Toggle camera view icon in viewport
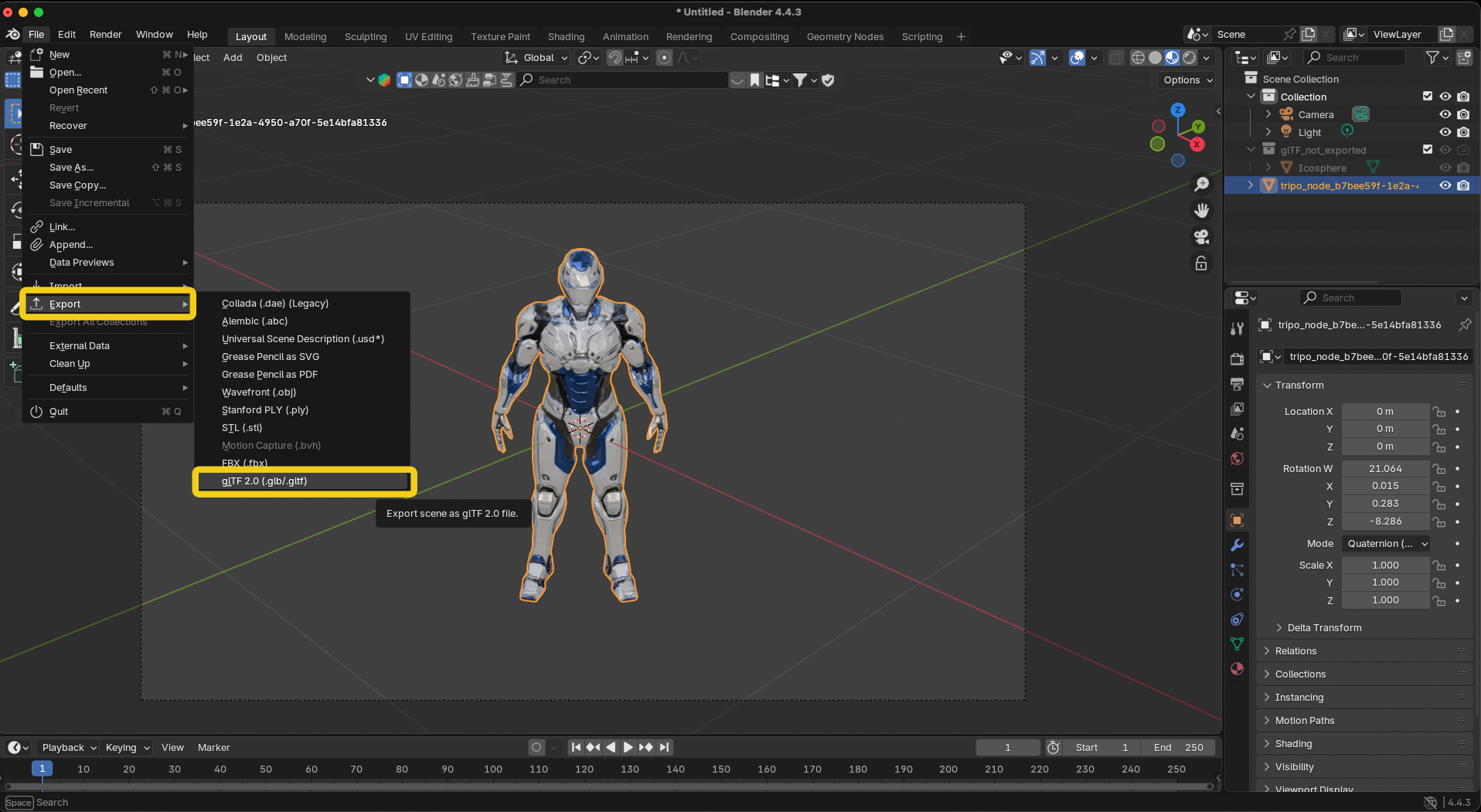The width and height of the screenshot is (1481, 812). click(x=1201, y=236)
